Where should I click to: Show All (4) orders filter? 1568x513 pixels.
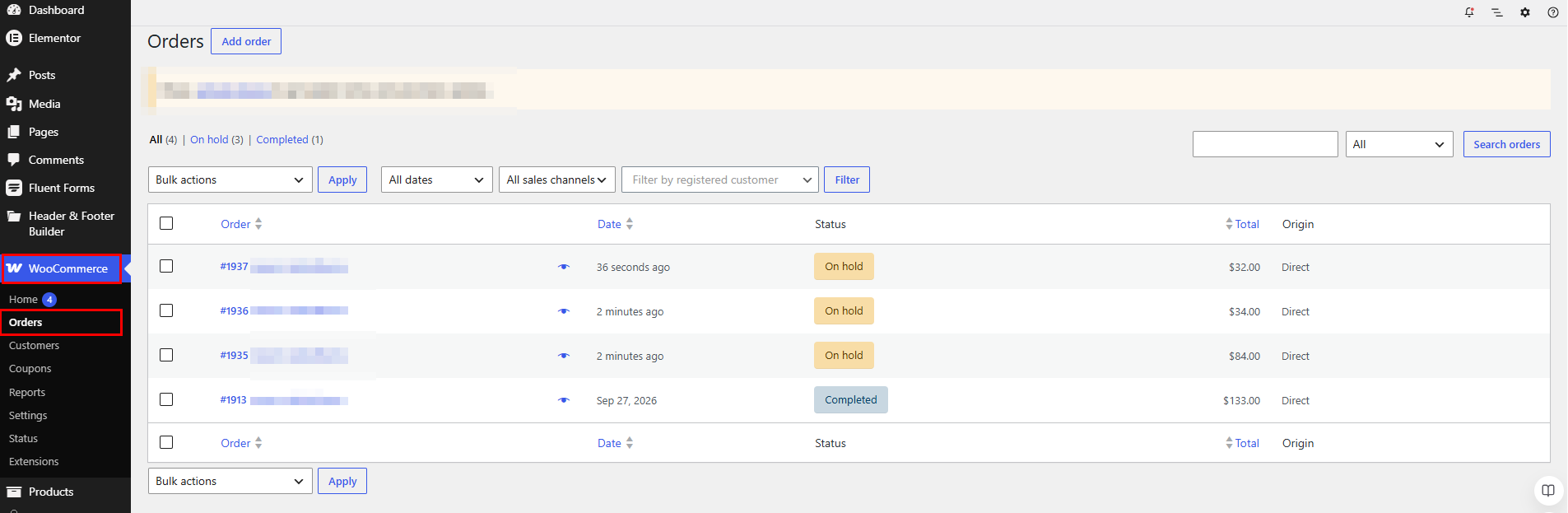click(163, 140)
